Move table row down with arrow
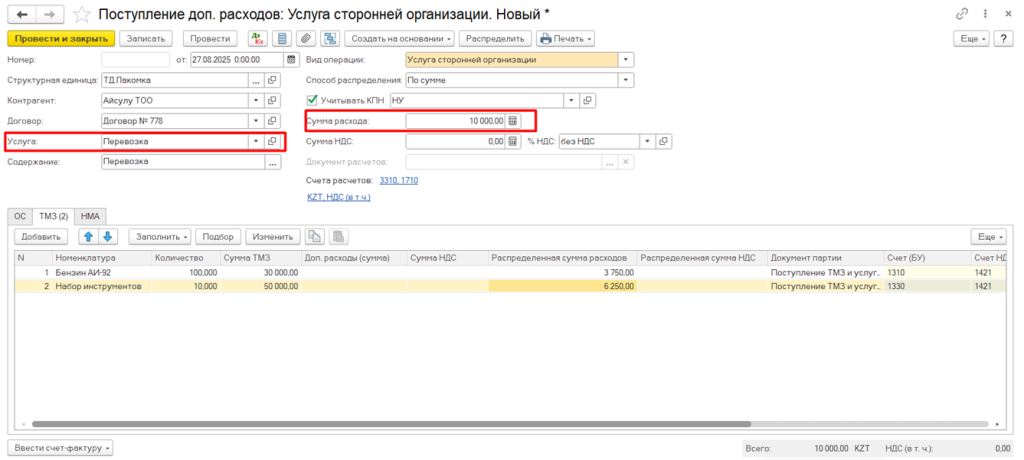The width and height of the screenshot is (1024, 460). tap(108, 237)
